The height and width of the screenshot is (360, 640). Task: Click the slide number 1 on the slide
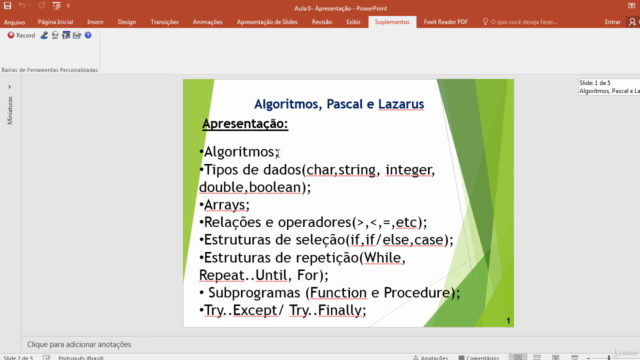[x=508, y=321]
